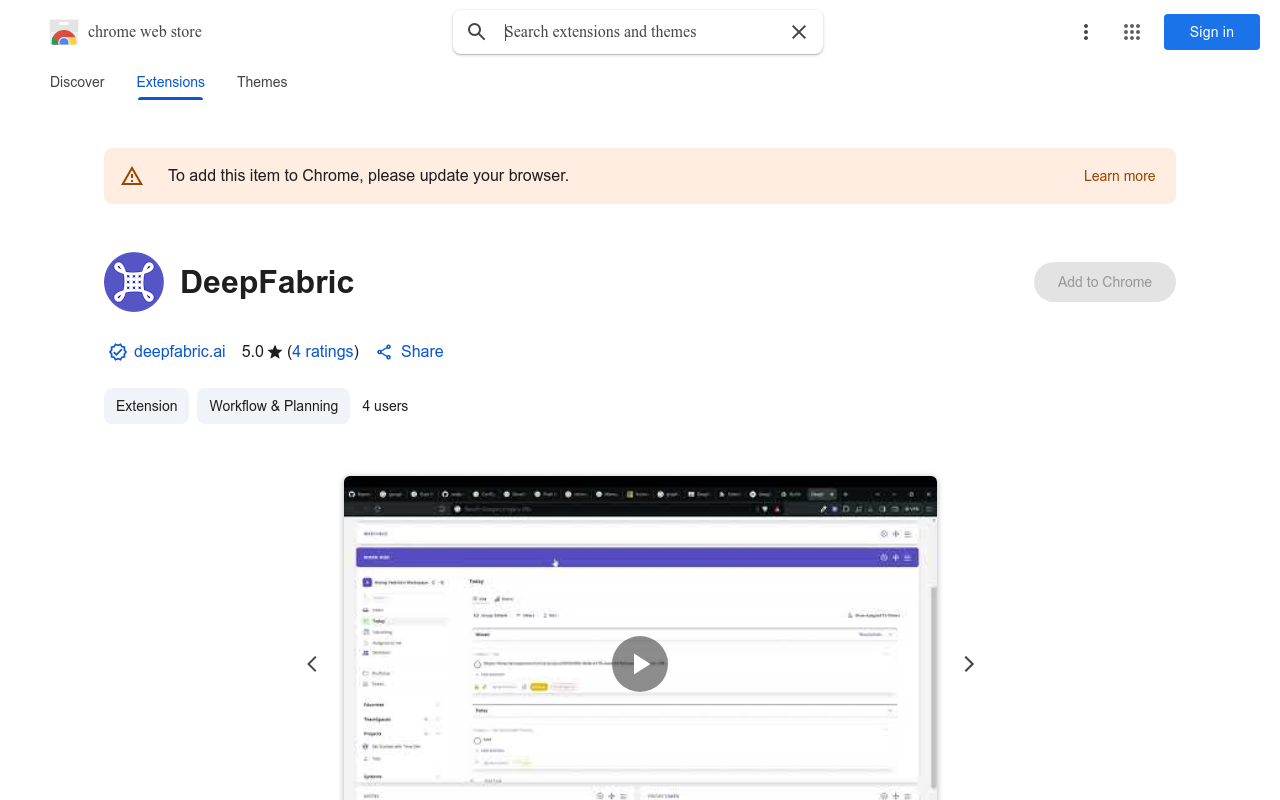1280x800 pixels.
Task: Go to previous screenshot with left arrow
Action: pyautogui.click(x=312, y=664)
